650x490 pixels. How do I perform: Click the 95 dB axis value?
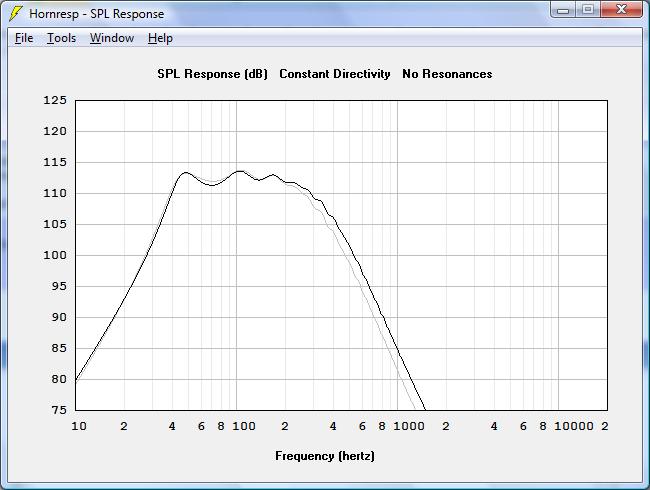(59, 286)
